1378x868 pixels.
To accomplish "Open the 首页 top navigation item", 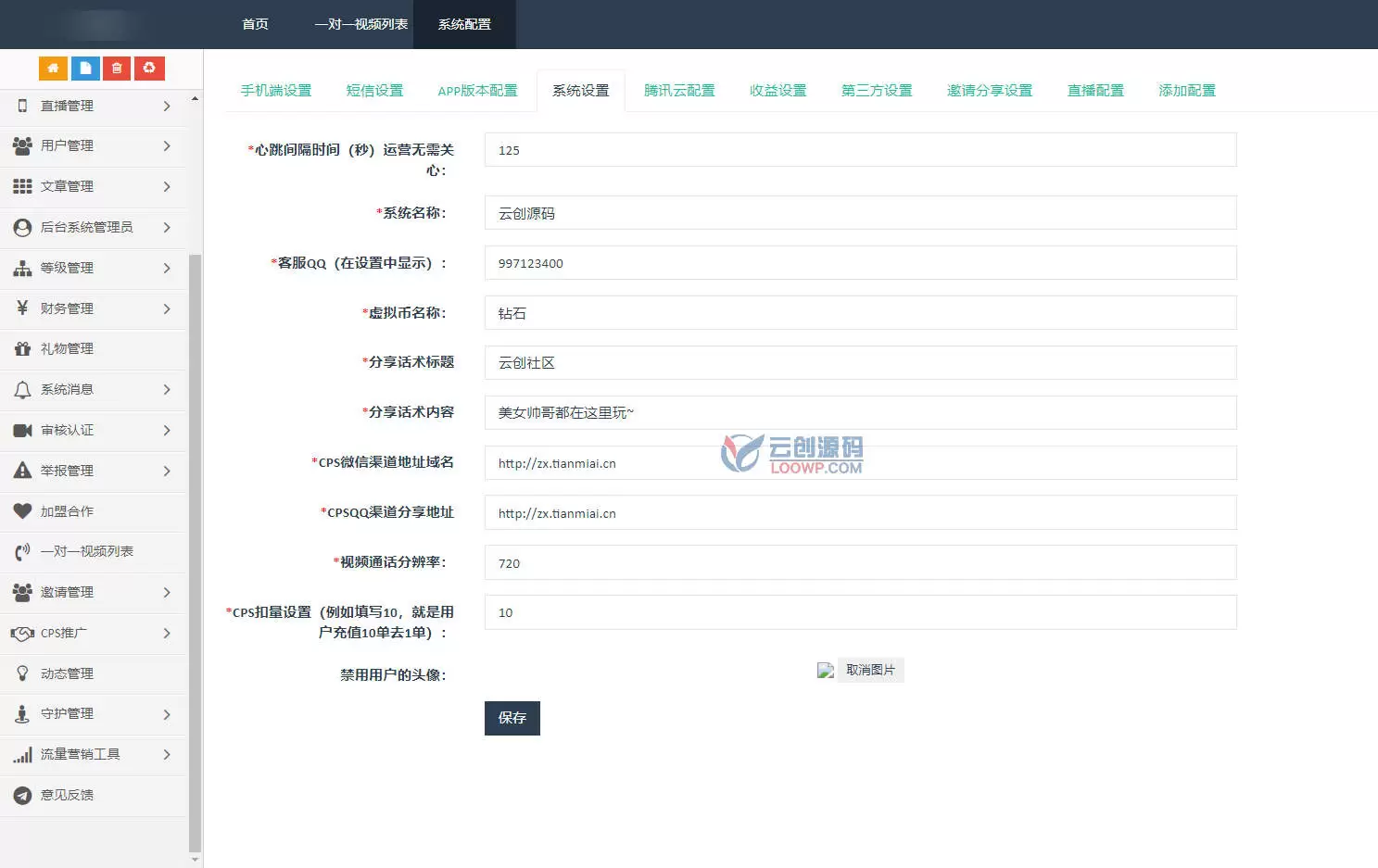I will (x=255, y=24).
